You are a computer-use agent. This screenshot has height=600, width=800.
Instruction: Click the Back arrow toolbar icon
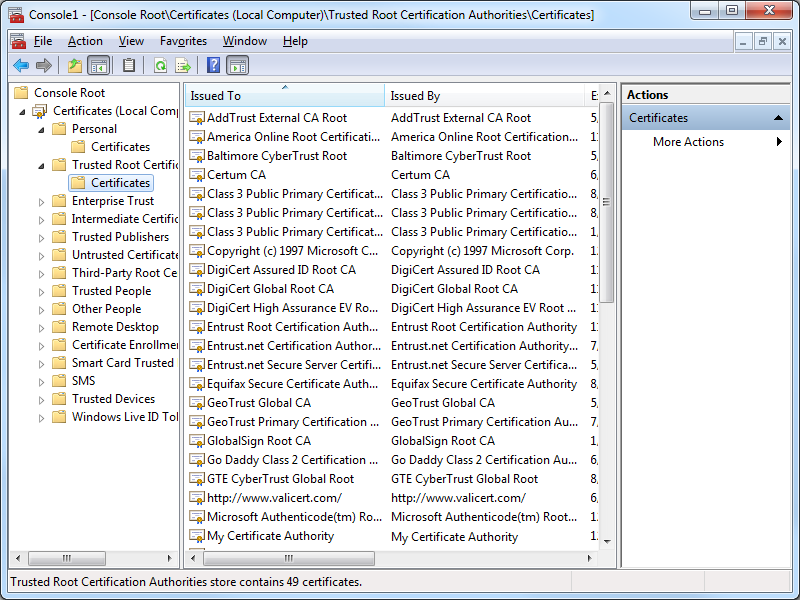click(x=20, y=66)
